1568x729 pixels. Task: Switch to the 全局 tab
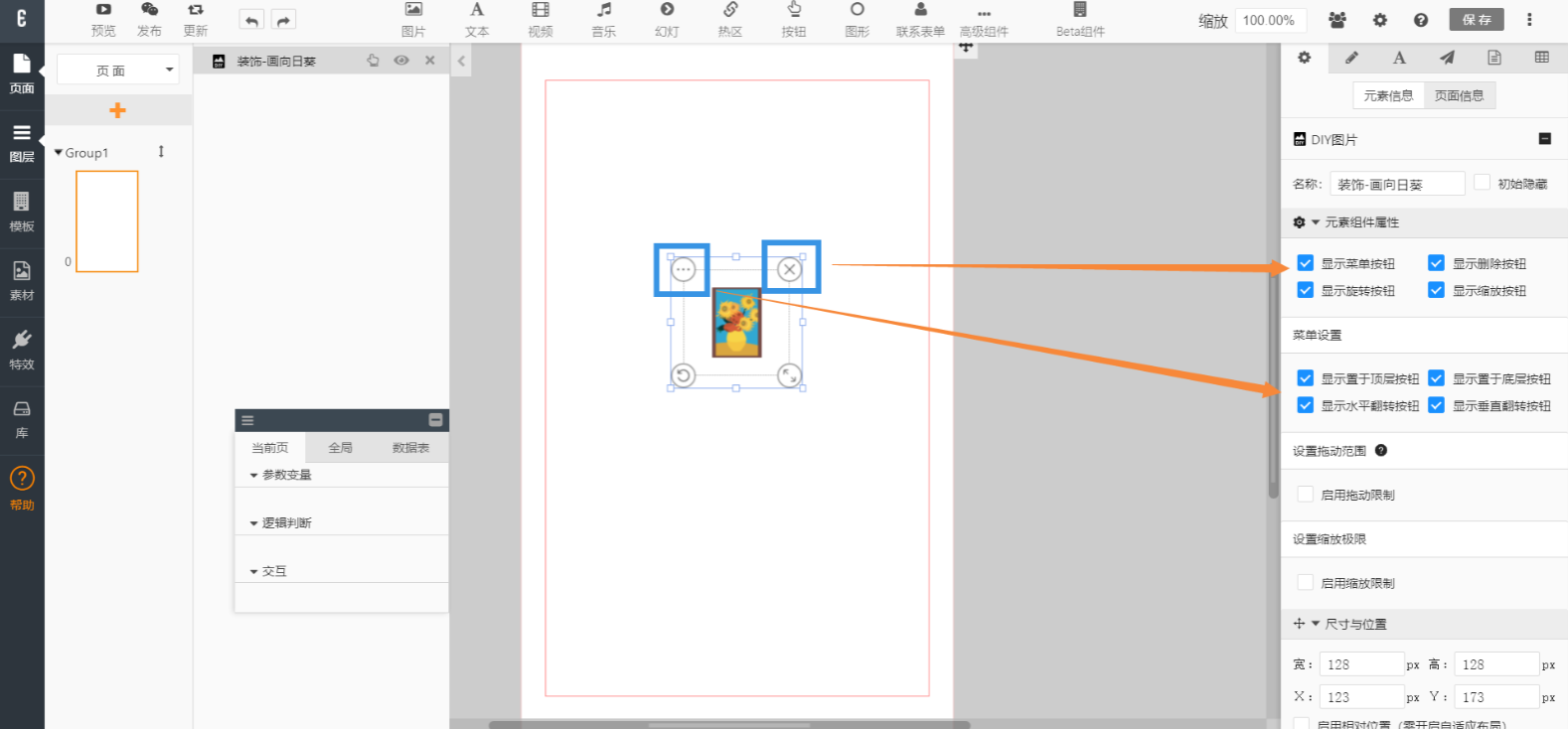[340, 448]
